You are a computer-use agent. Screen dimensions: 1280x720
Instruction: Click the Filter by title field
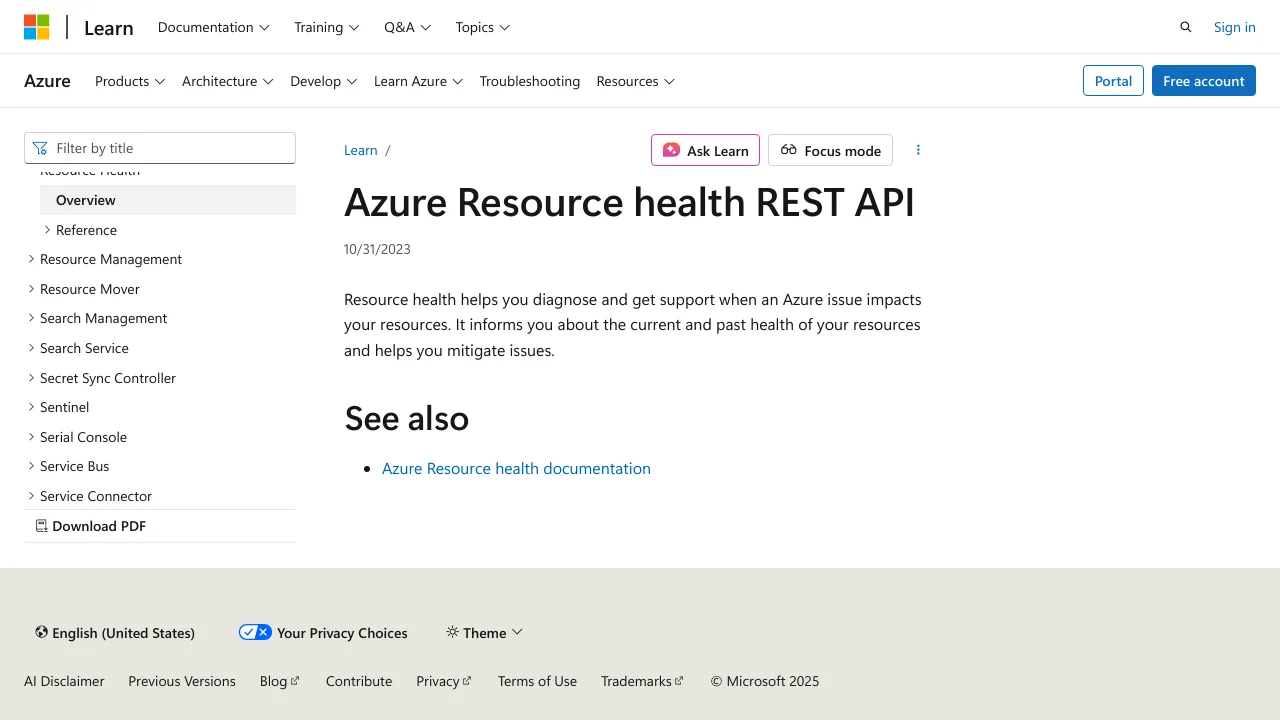(x=160, y=148)
